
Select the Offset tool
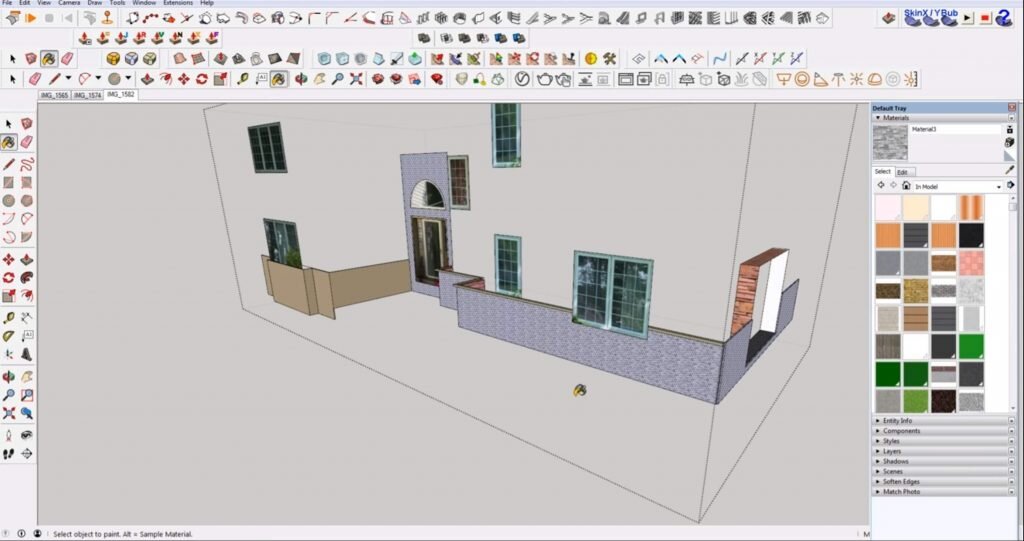27,296
